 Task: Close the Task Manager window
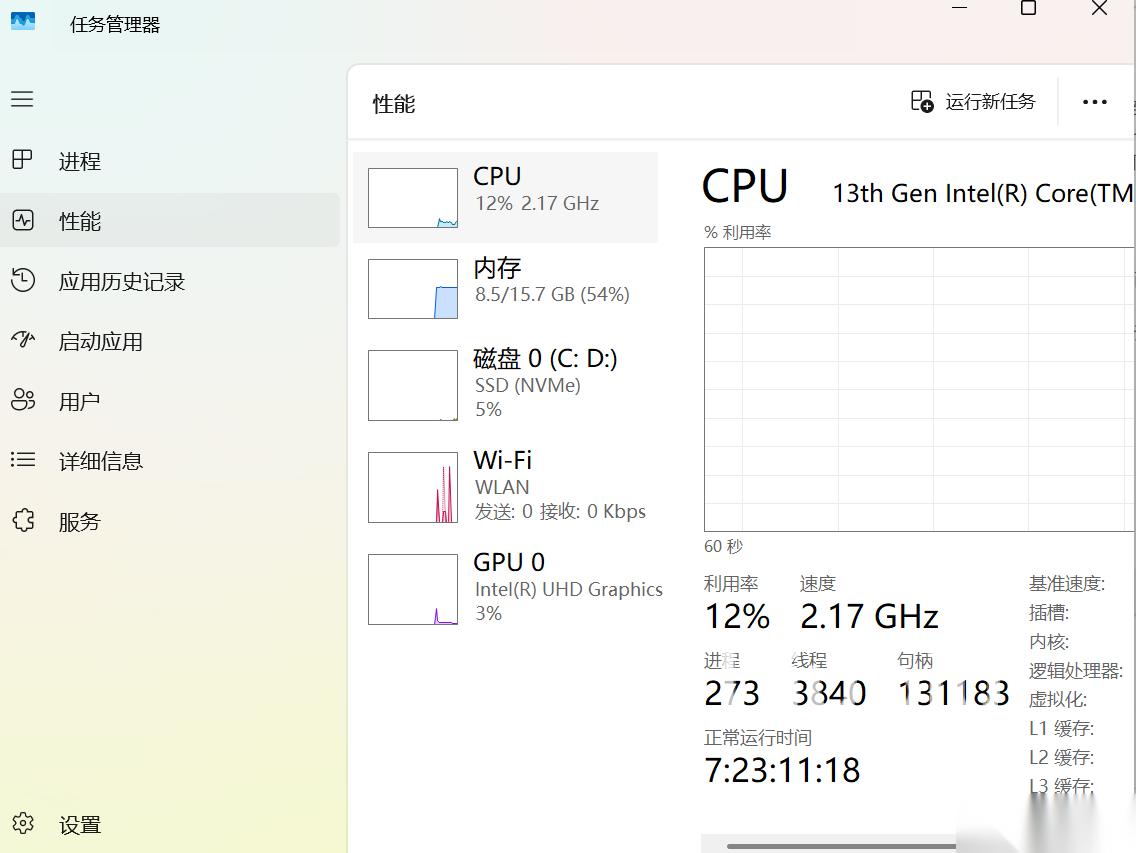1099,8
